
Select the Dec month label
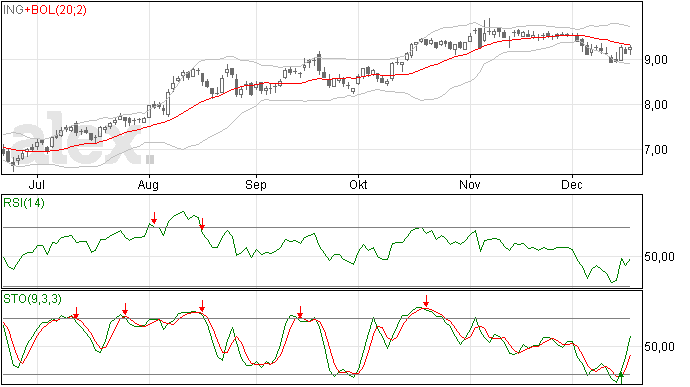click(x=572, y=184)
